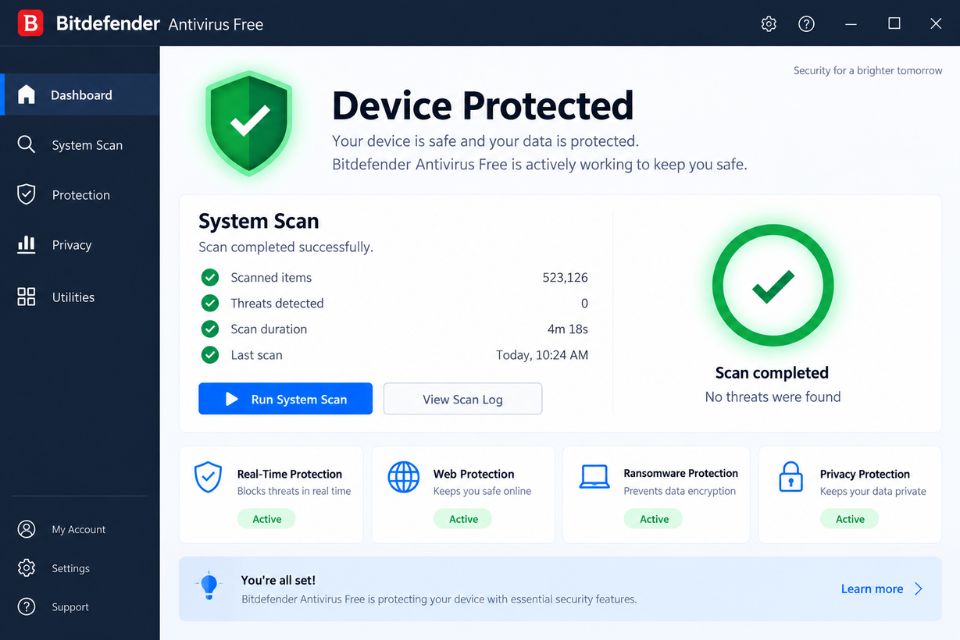Click the large green Device Protected shield
Image resolution: width=960 pixels, height=640 pixels.
[249, 123]
